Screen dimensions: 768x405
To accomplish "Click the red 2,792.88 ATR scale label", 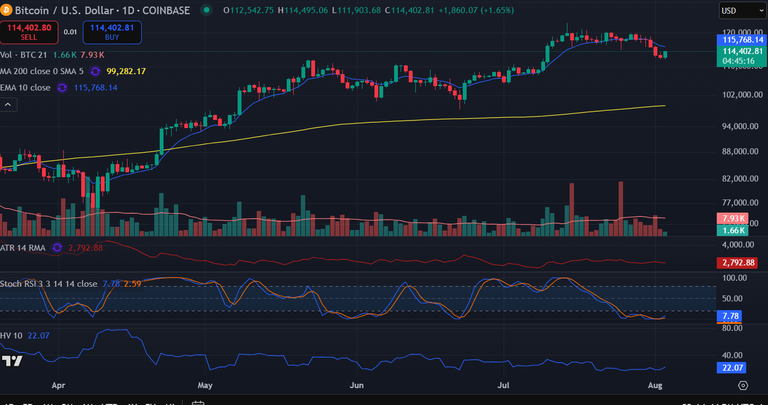I will tap(737, 263).
